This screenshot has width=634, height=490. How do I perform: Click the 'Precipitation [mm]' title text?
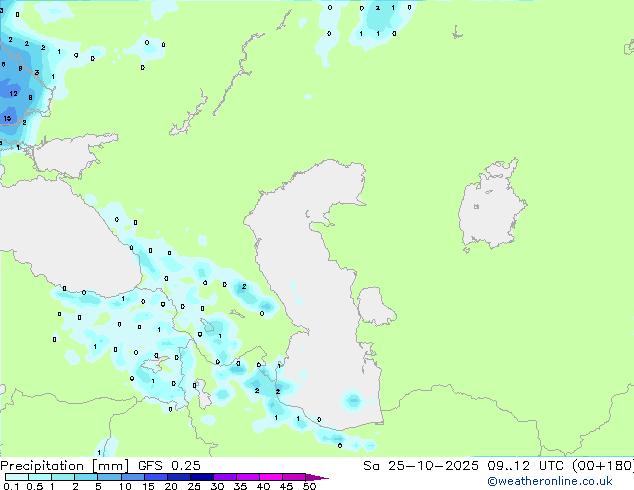[x=64, y=466]
